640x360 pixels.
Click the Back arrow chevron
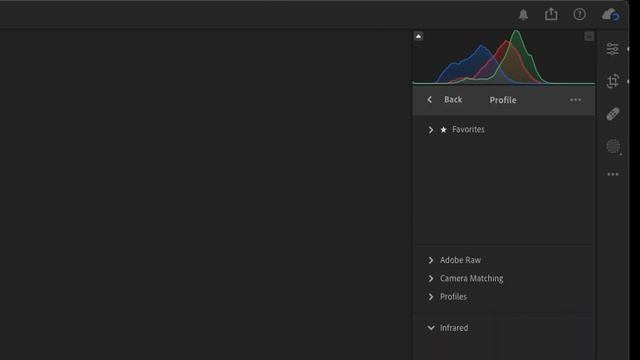point(429,100)
